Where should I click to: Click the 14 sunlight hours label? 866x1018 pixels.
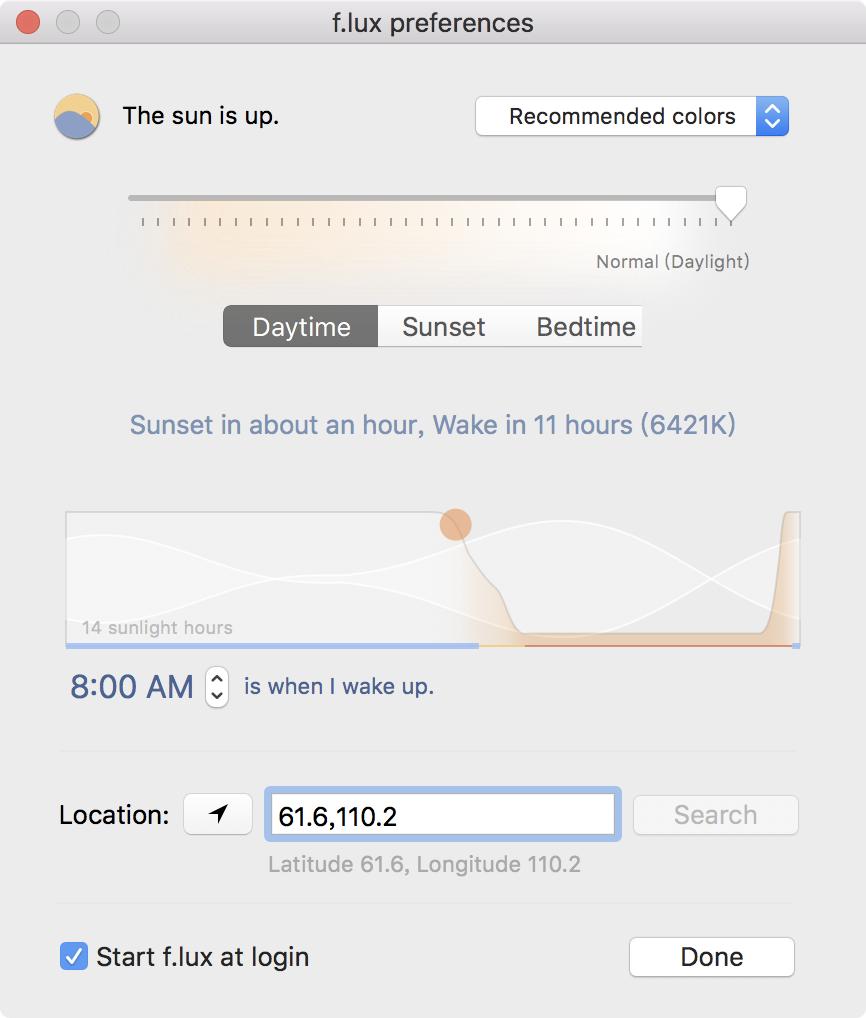(x=157, y=628)
